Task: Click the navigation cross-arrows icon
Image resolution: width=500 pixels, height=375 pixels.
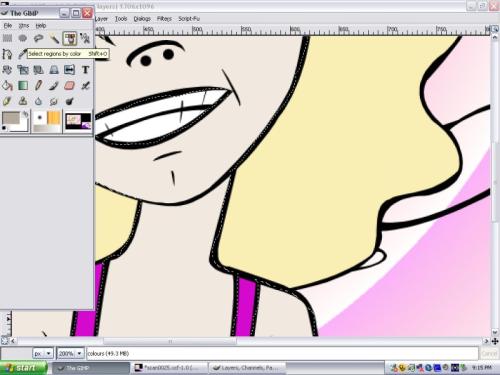Action: pyautogui.click(x=495, y=341)
